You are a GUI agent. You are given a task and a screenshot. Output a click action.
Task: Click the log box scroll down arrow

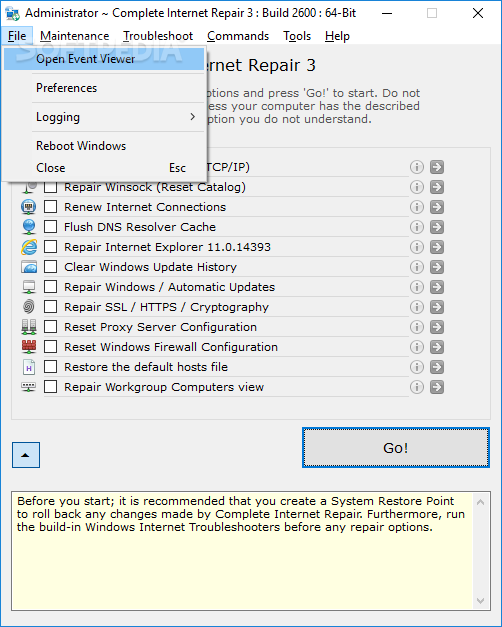480,601
